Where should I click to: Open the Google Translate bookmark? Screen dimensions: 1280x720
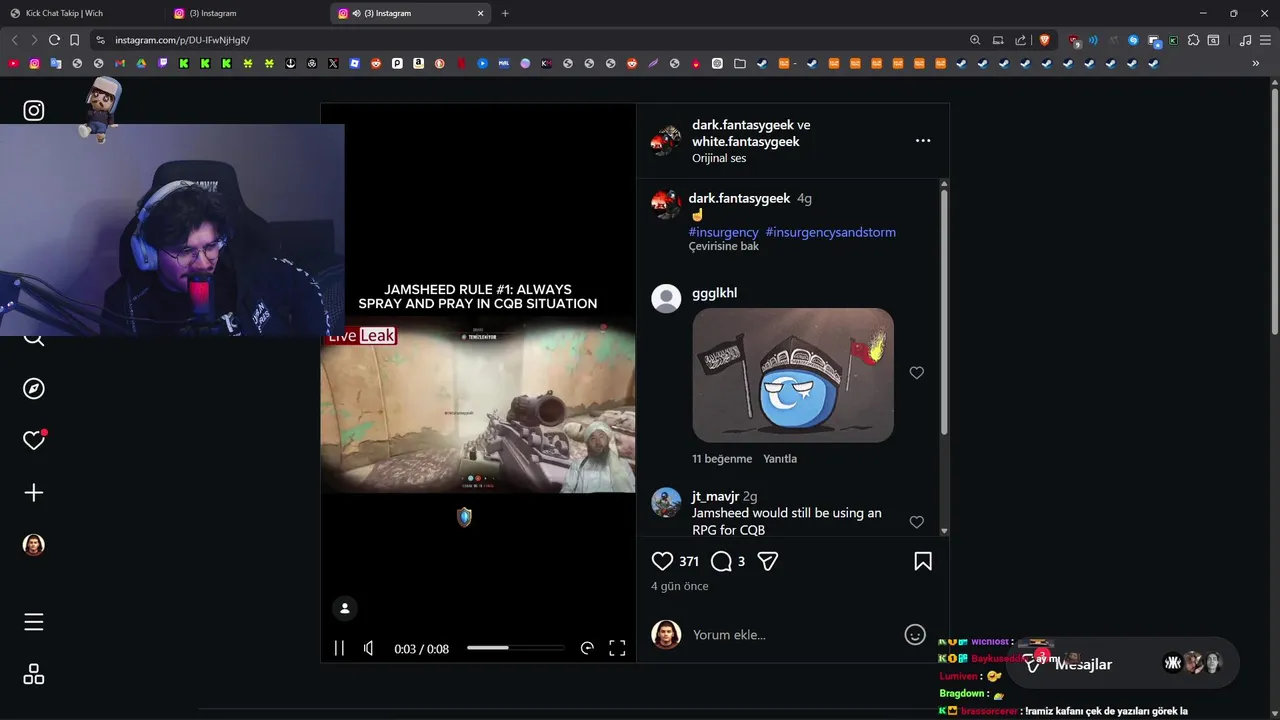point(55,64)
